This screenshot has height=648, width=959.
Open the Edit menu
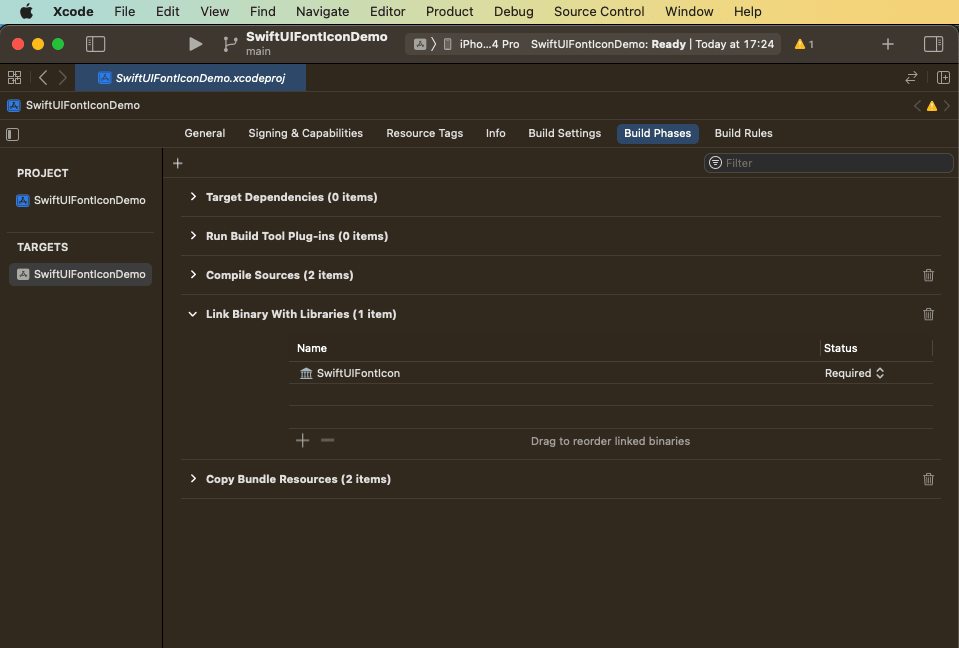pyautogui.click(x=168, y=12)
